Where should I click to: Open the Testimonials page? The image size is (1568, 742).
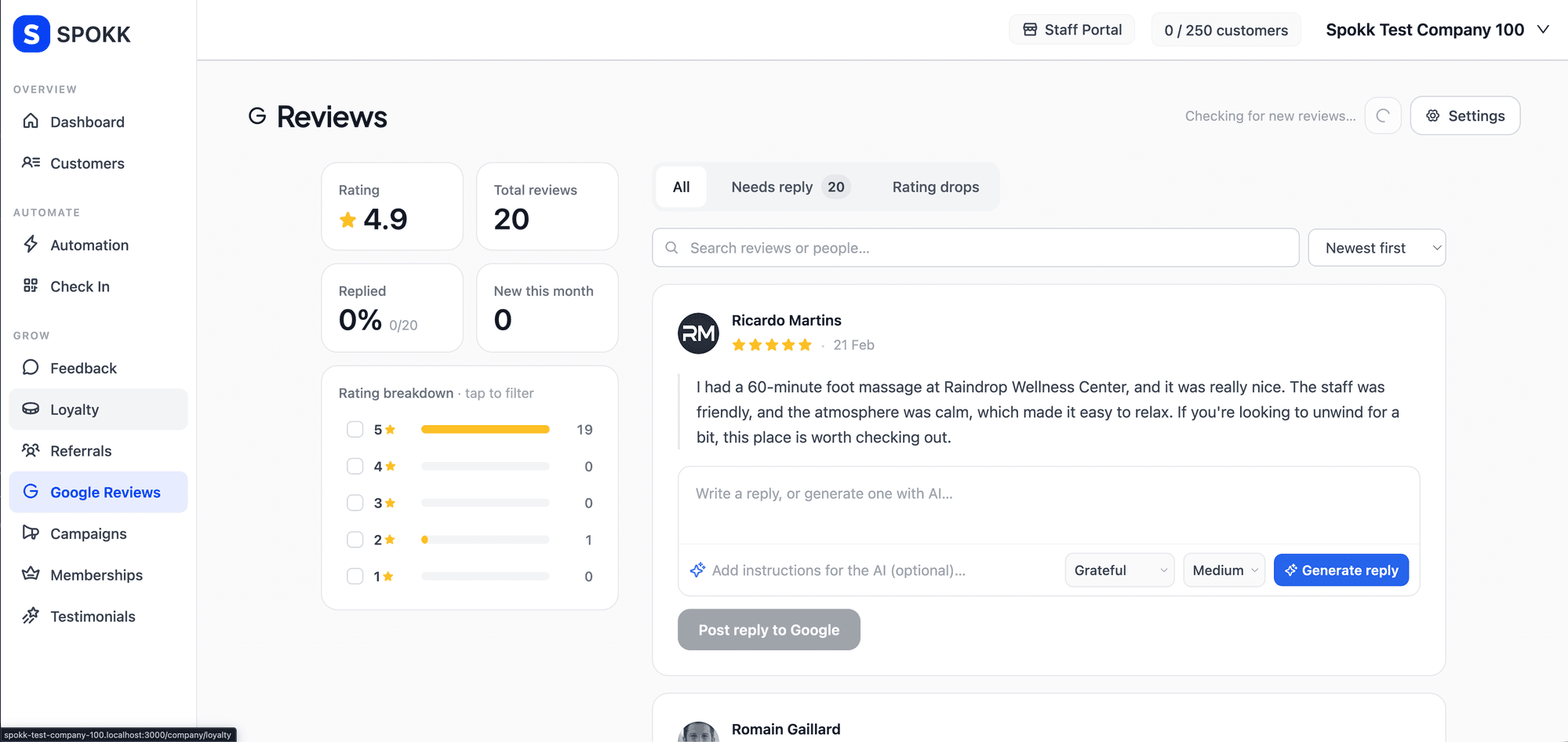(98, 617)
